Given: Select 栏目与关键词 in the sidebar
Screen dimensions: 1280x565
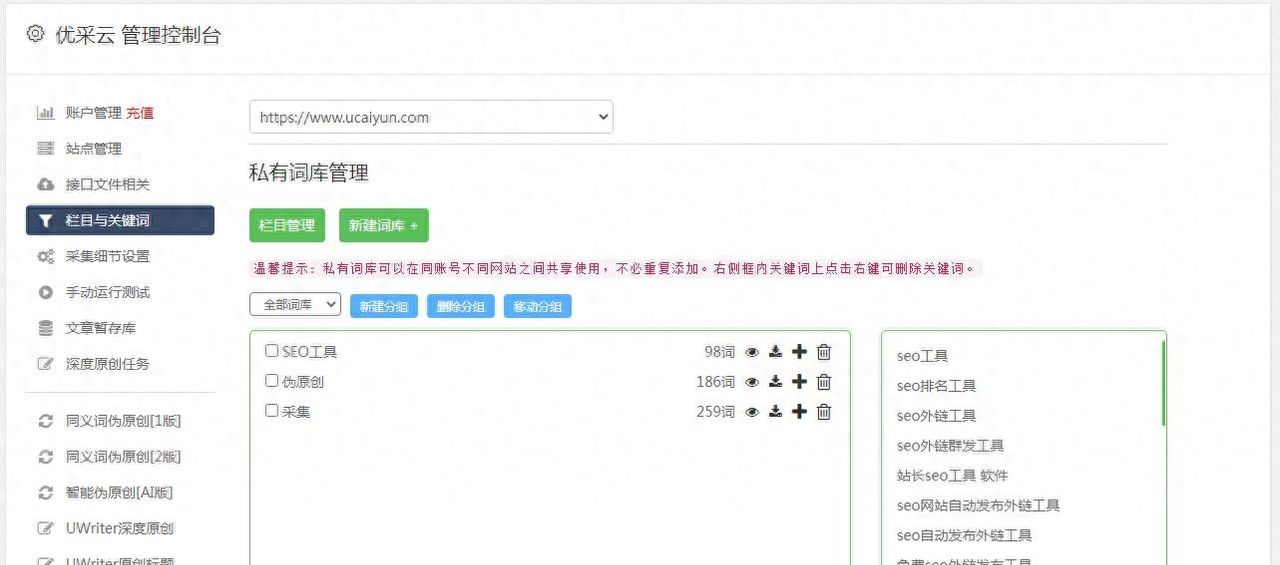Looking at the screenshot, I should [120, 221].
